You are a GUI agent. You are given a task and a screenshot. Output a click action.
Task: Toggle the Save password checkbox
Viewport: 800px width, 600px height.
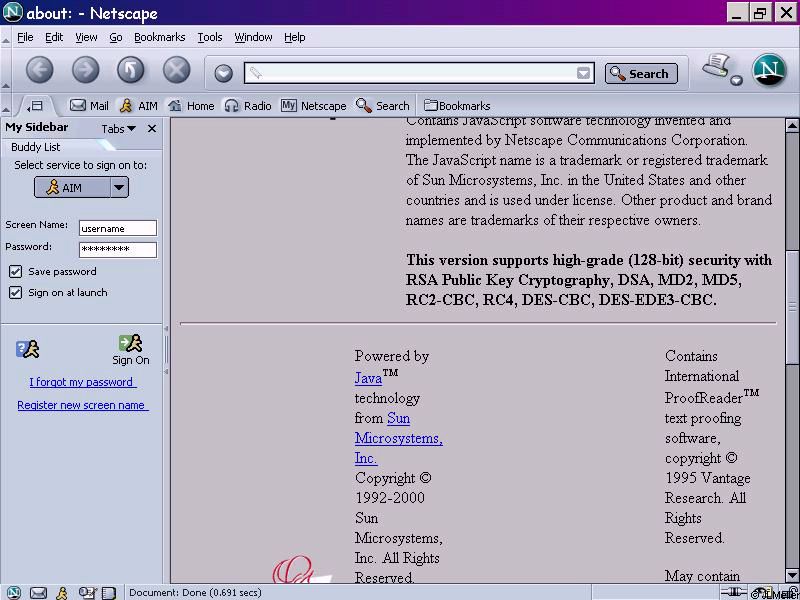pyautogui.click(x=15, y=271)
